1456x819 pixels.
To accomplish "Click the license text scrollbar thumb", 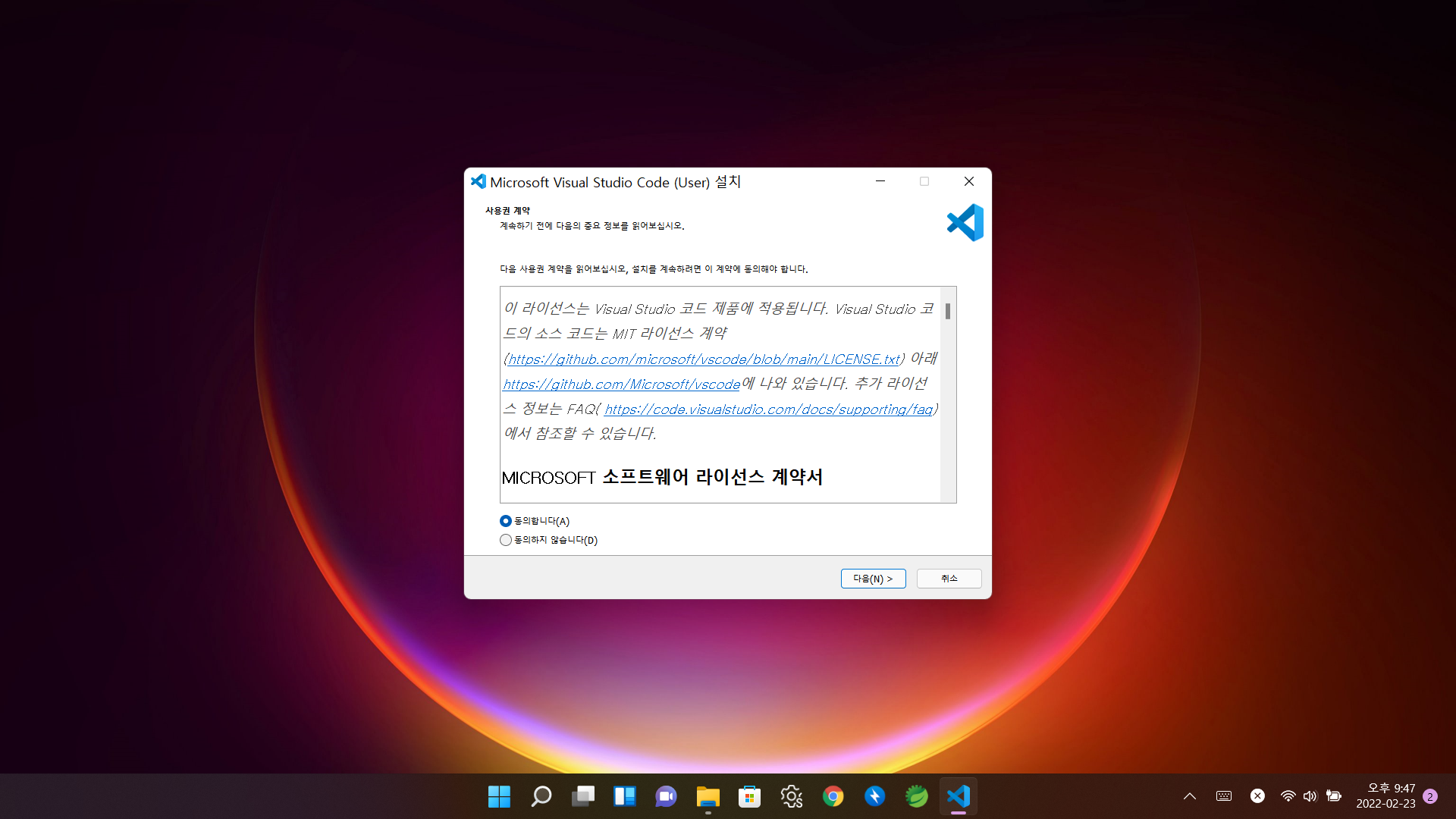I will [948, 311].
